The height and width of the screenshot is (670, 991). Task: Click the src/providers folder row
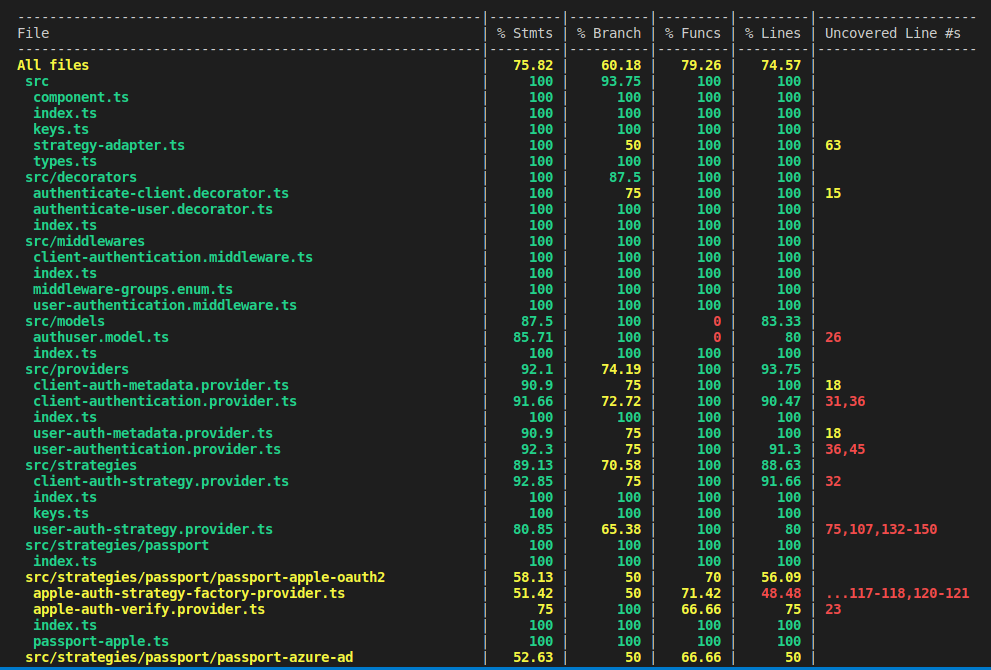pyautogui.click(x=77, y=369)
